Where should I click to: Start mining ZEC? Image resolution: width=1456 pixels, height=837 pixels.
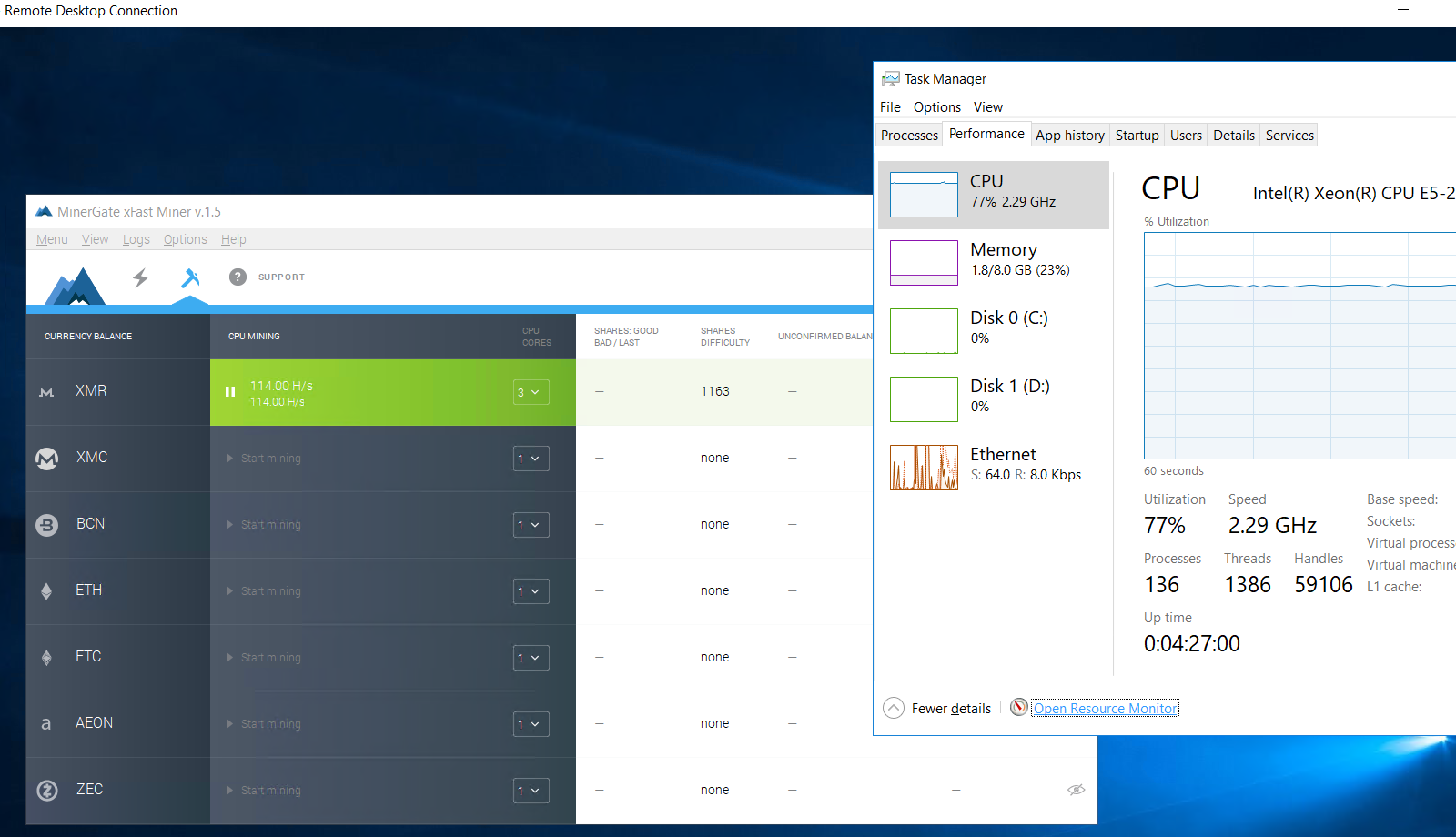pyautogui.click(x=263, y=791)
